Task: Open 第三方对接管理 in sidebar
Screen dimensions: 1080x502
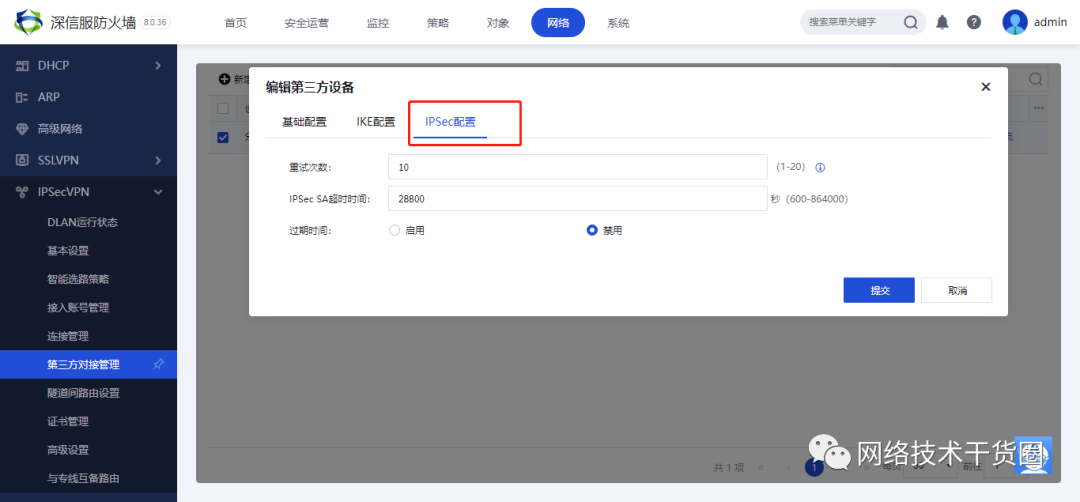Action: tap(88, 364)
